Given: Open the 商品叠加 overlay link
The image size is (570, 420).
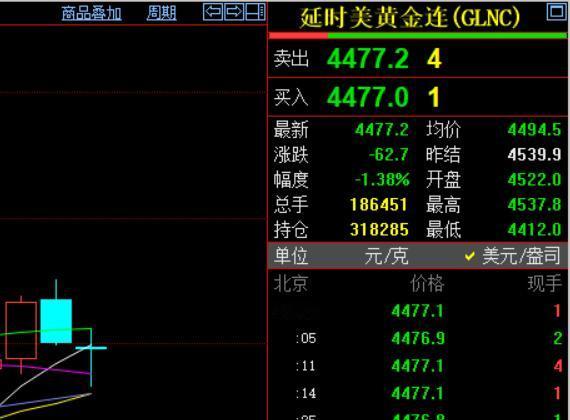Looking at the screenshot, I should coord(91,14).
